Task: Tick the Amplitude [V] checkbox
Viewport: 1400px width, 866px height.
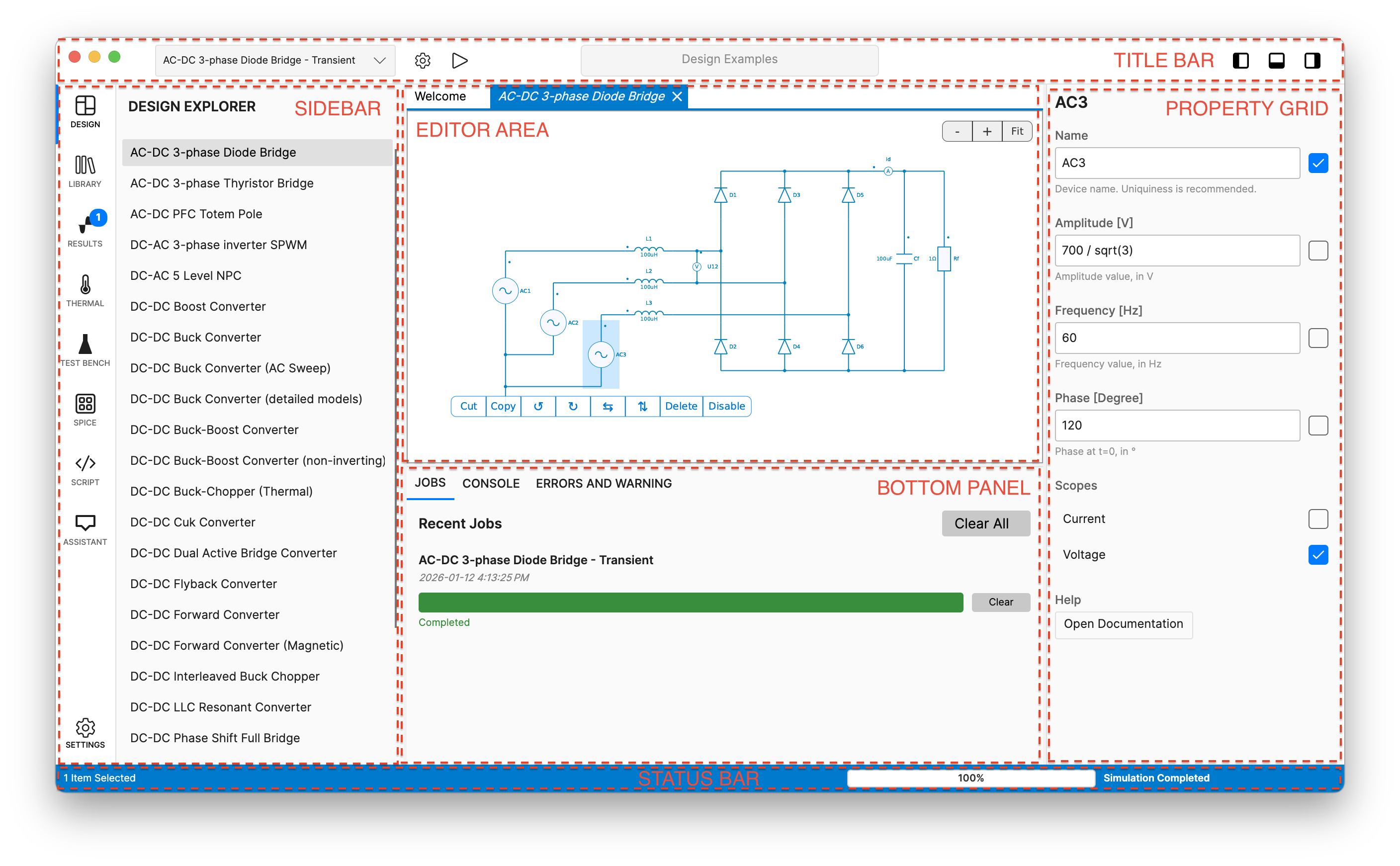Action: (1317, 250)
